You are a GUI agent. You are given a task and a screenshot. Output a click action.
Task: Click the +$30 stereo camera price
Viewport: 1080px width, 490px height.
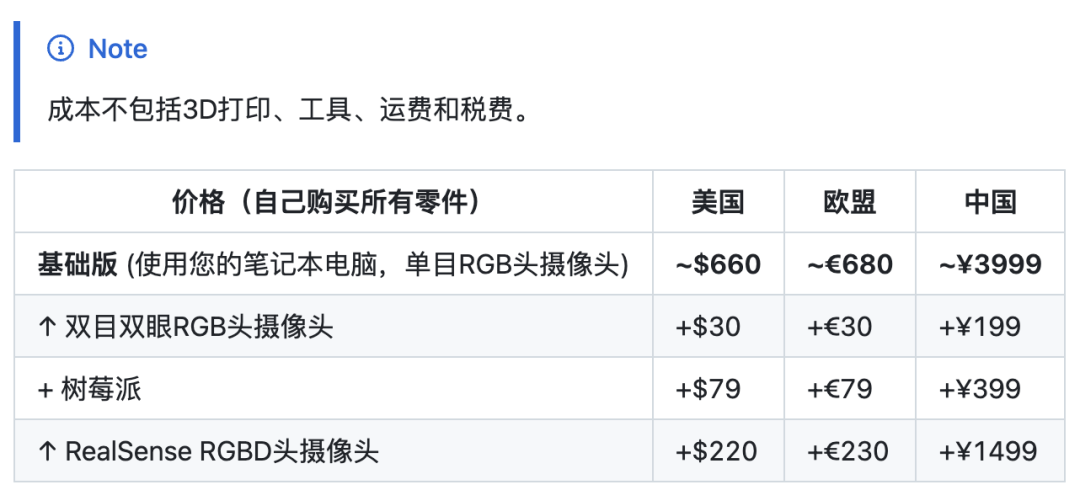point(709,327)
